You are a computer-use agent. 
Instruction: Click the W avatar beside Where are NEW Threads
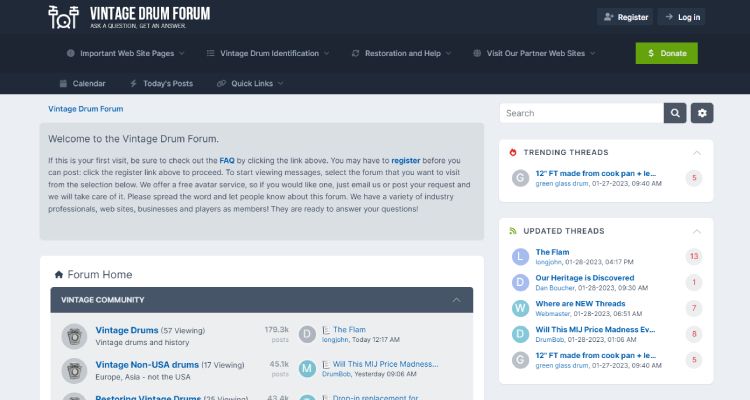tap(520, 309)
